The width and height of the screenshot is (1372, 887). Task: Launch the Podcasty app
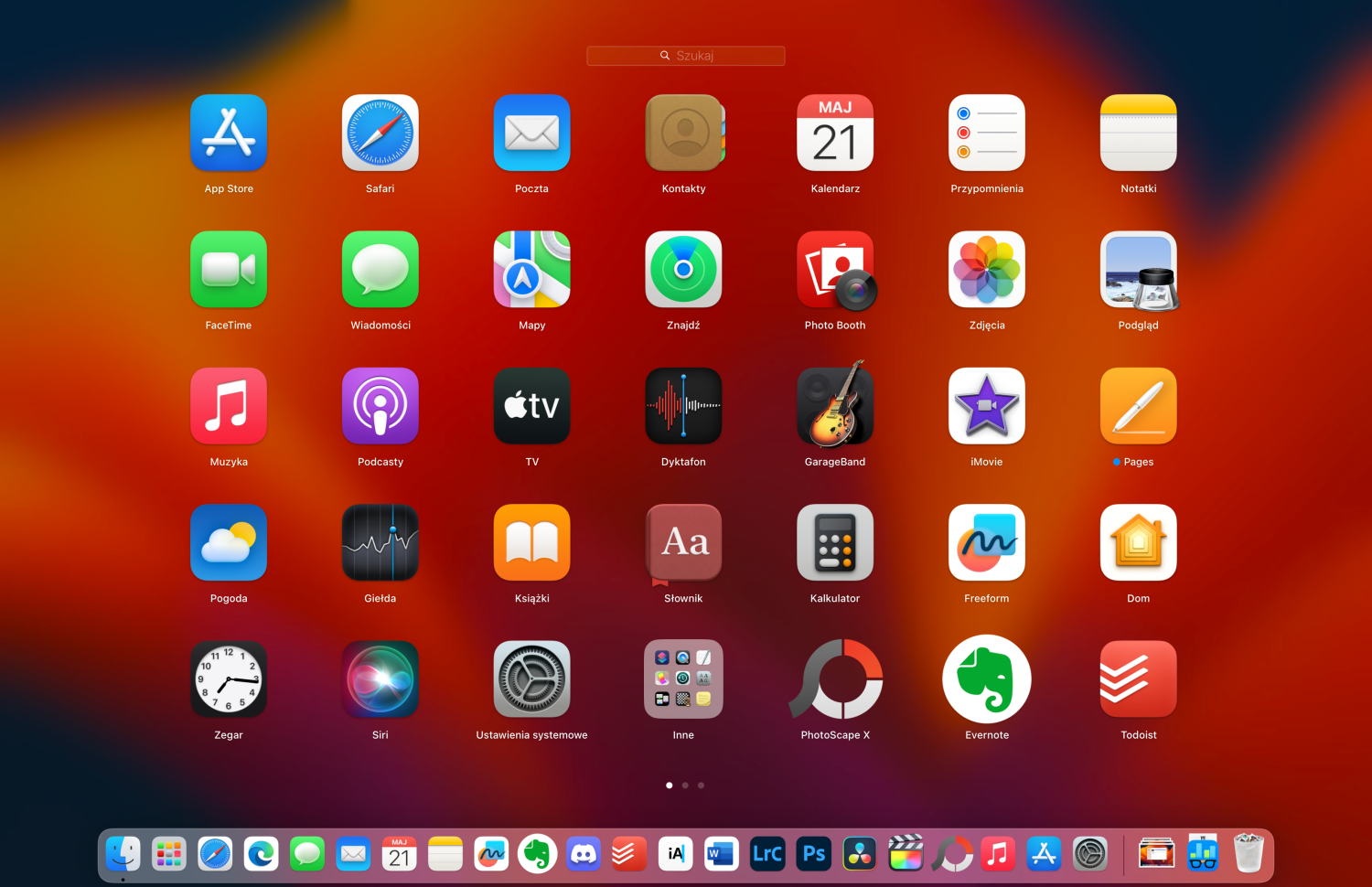click(380, 406)
